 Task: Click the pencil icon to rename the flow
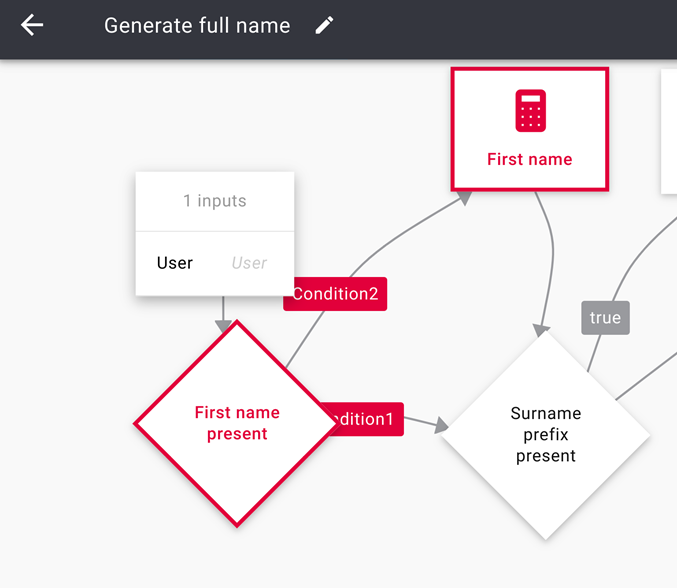(324, 26)
